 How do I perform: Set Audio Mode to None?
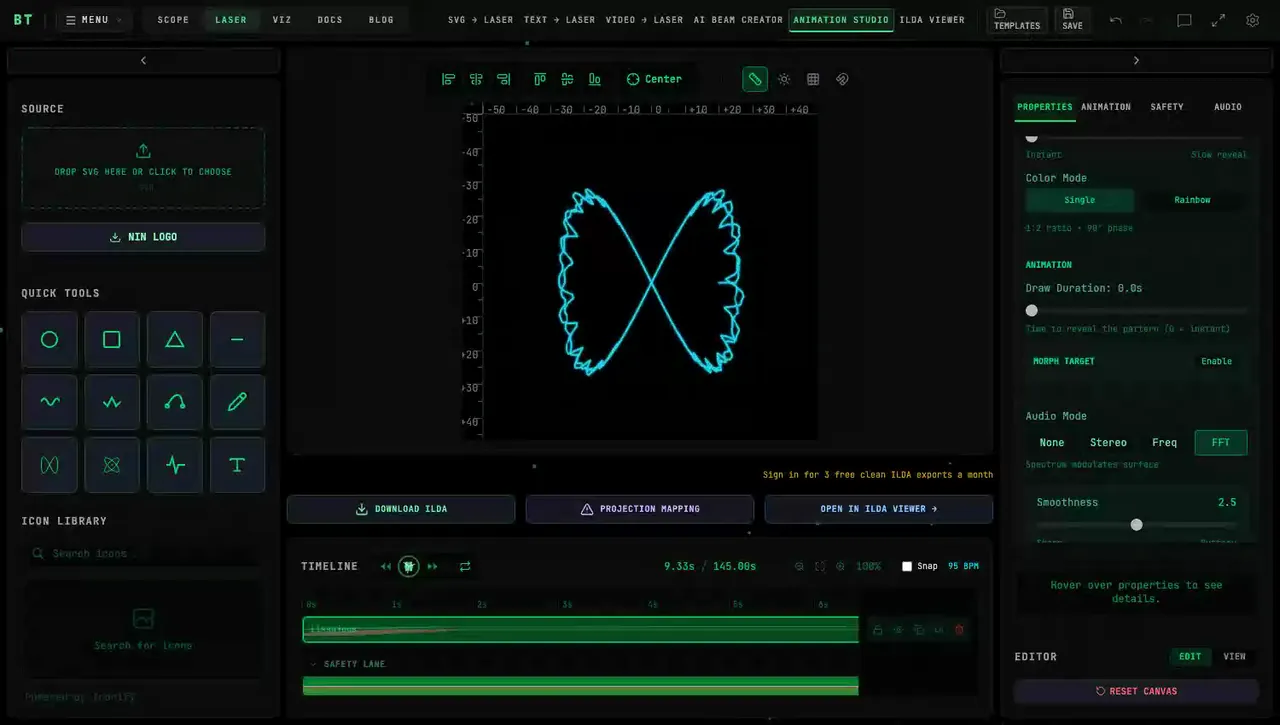1052,443
